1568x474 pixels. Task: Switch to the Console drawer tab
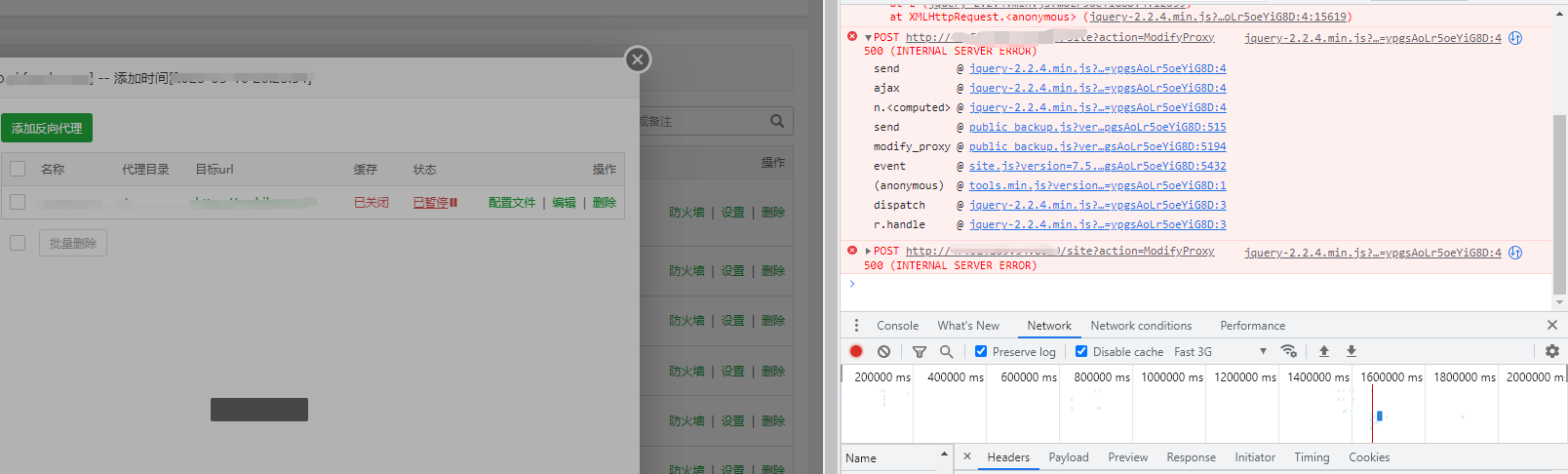(897, 326)
